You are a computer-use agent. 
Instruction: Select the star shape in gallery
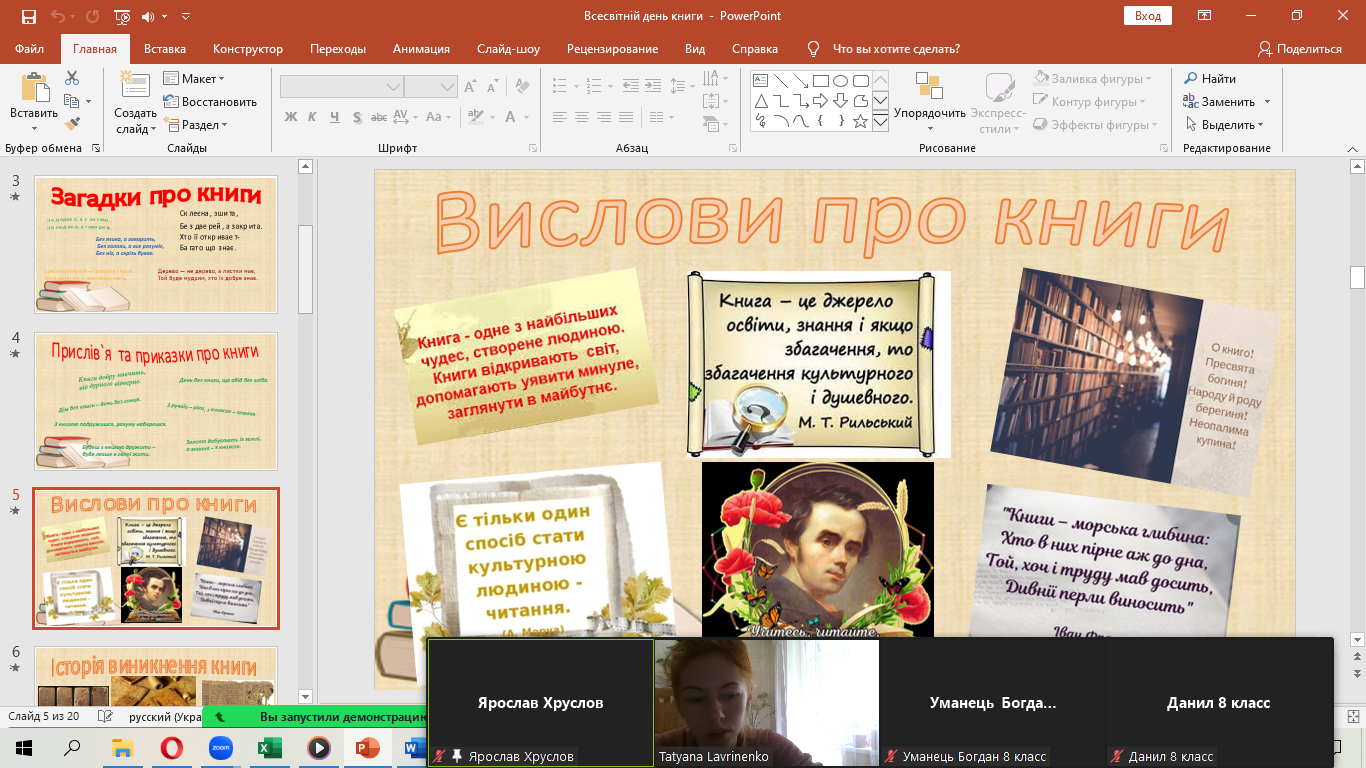pos(861,121)
